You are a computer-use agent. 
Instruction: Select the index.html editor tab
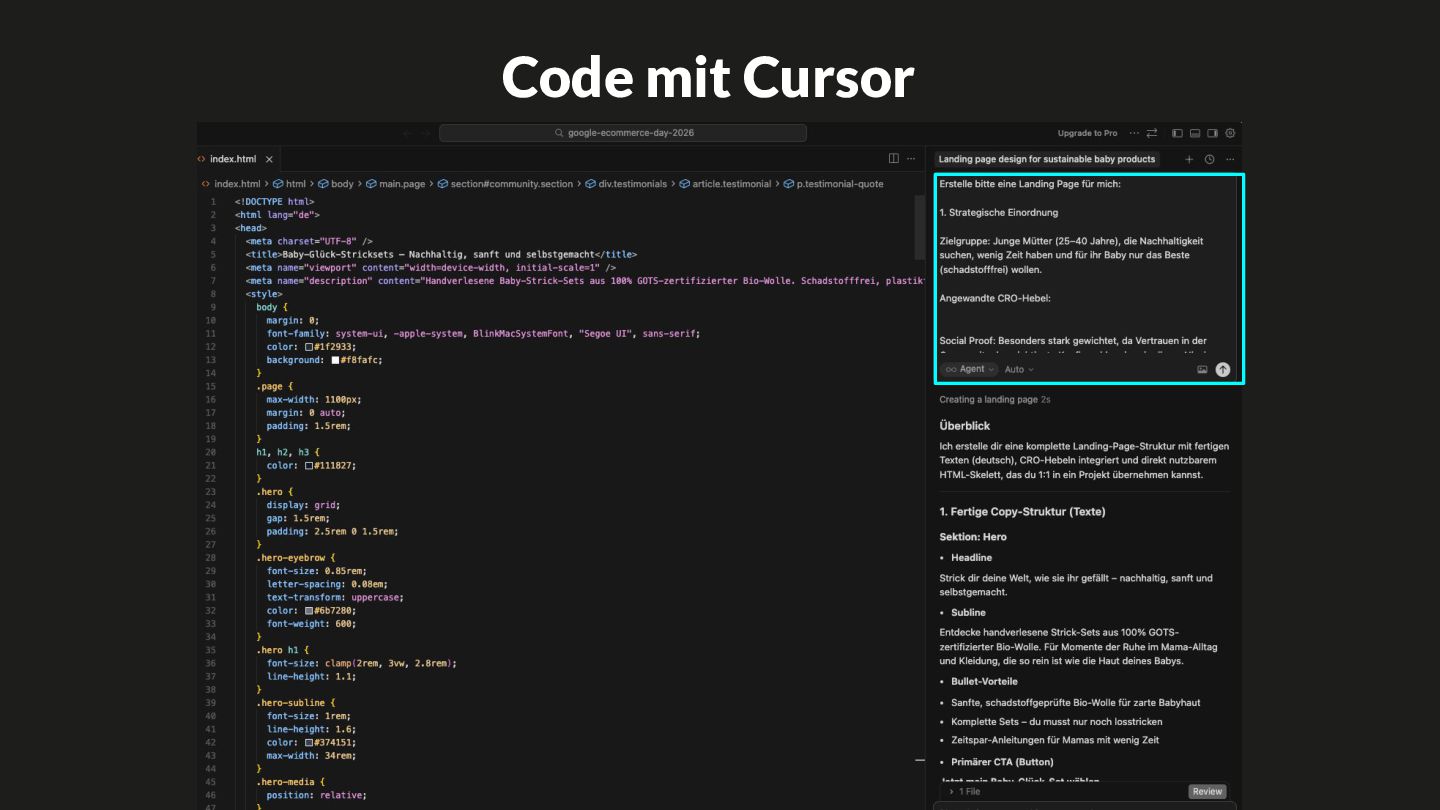point(233,159)
